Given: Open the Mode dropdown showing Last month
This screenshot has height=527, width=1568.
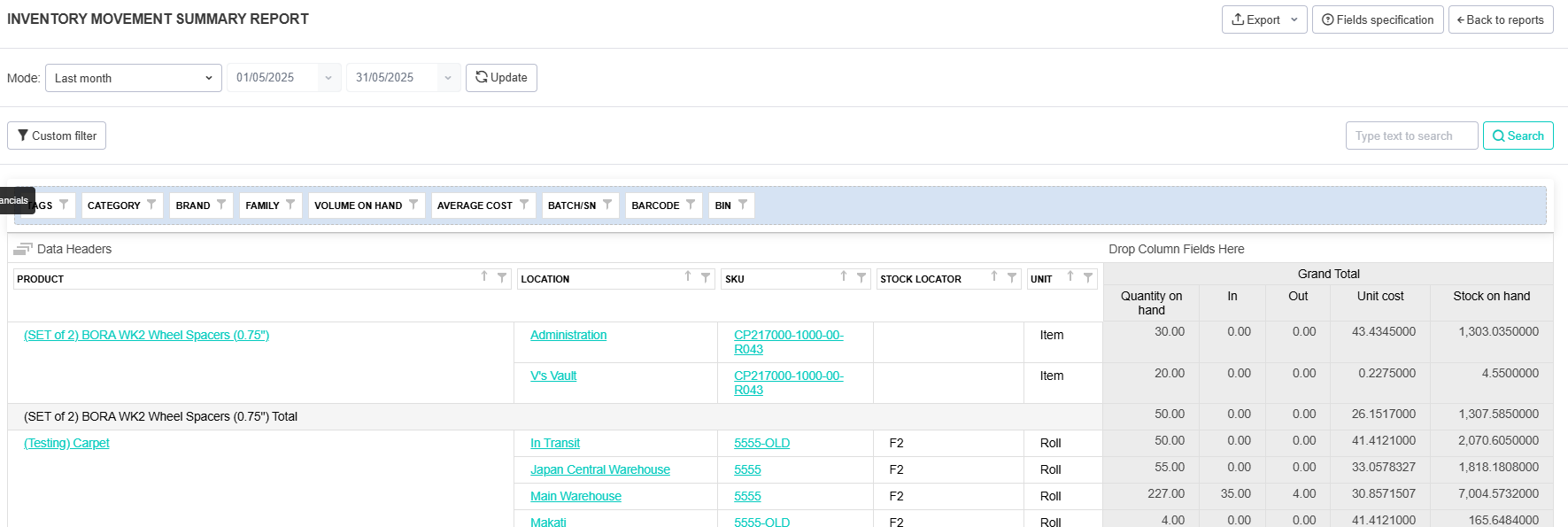Looking at the screenshot, I should click(134, 78).
